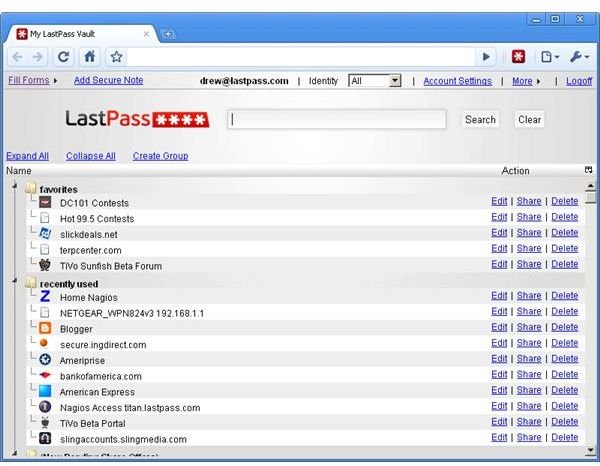Screen dimensions: 600x466
Task: Click the TiVo Beta Portal icon
Action: point(45,422)
